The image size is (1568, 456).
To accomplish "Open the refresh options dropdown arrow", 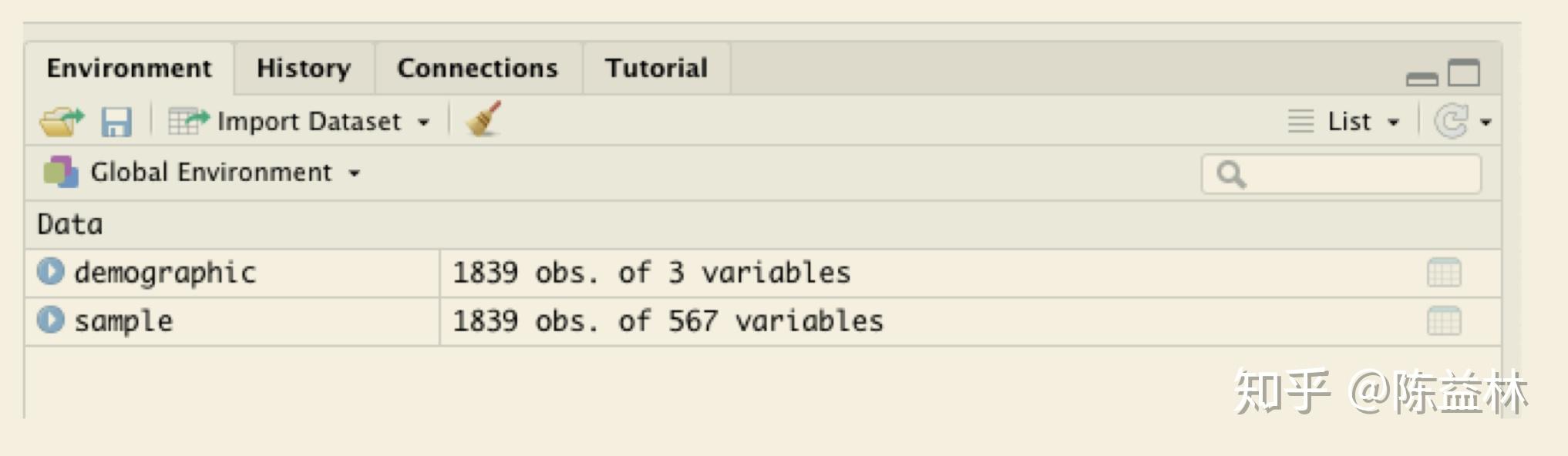I will (1486, 122).
